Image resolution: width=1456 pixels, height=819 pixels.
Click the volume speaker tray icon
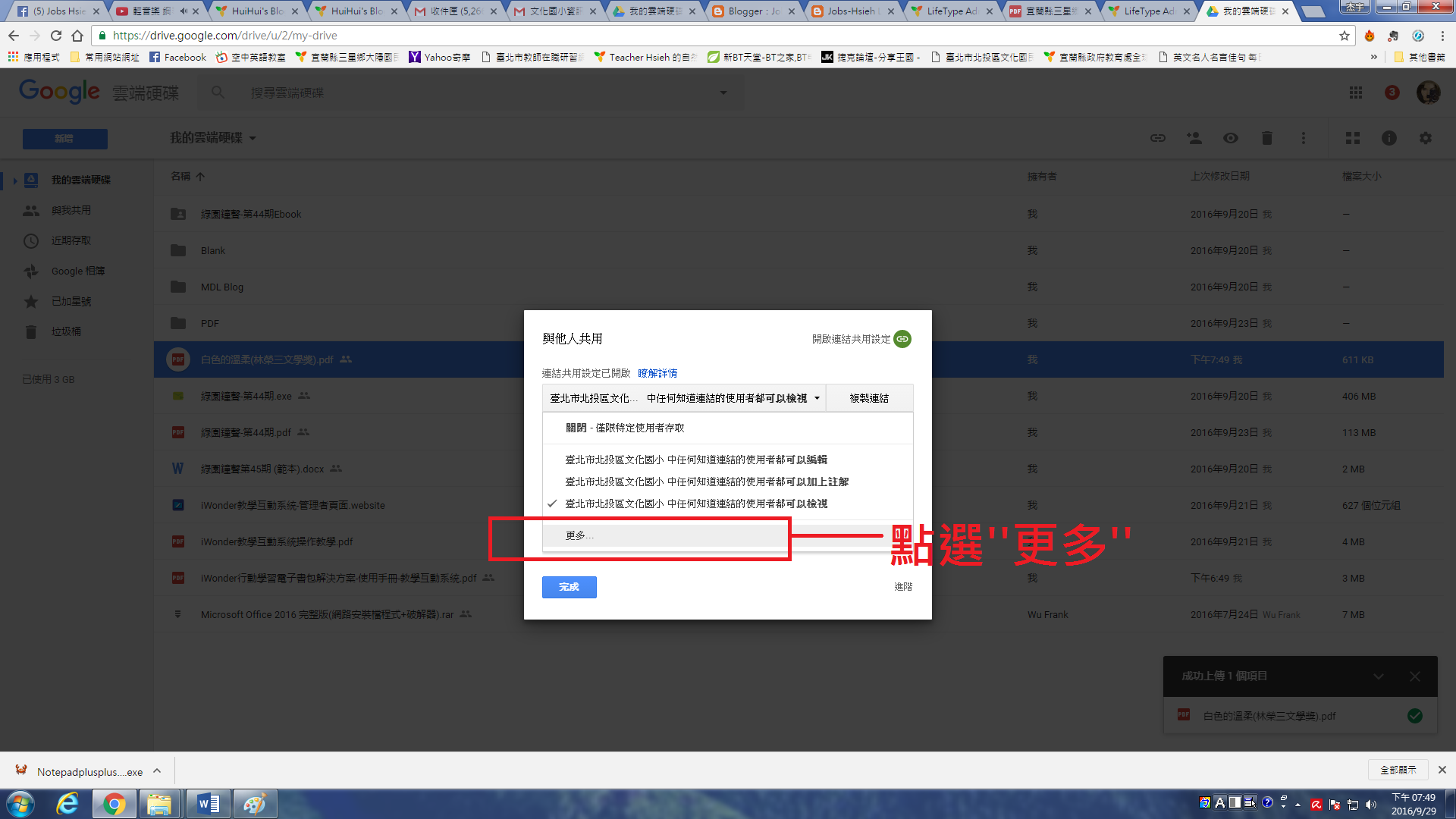[x=1371, y=805]
